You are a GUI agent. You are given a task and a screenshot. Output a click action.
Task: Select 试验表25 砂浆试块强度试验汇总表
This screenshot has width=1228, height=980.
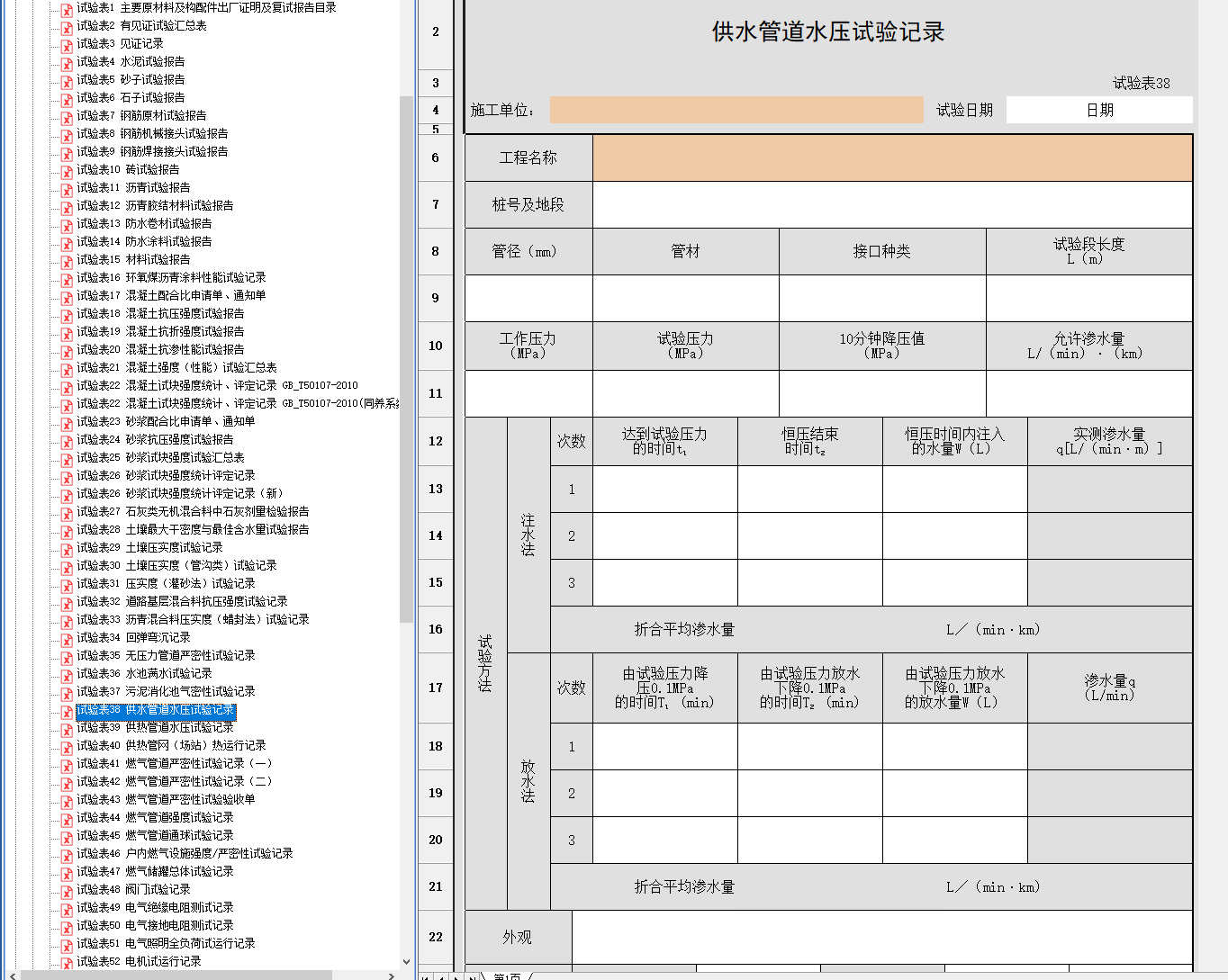[x=160, y=457]
